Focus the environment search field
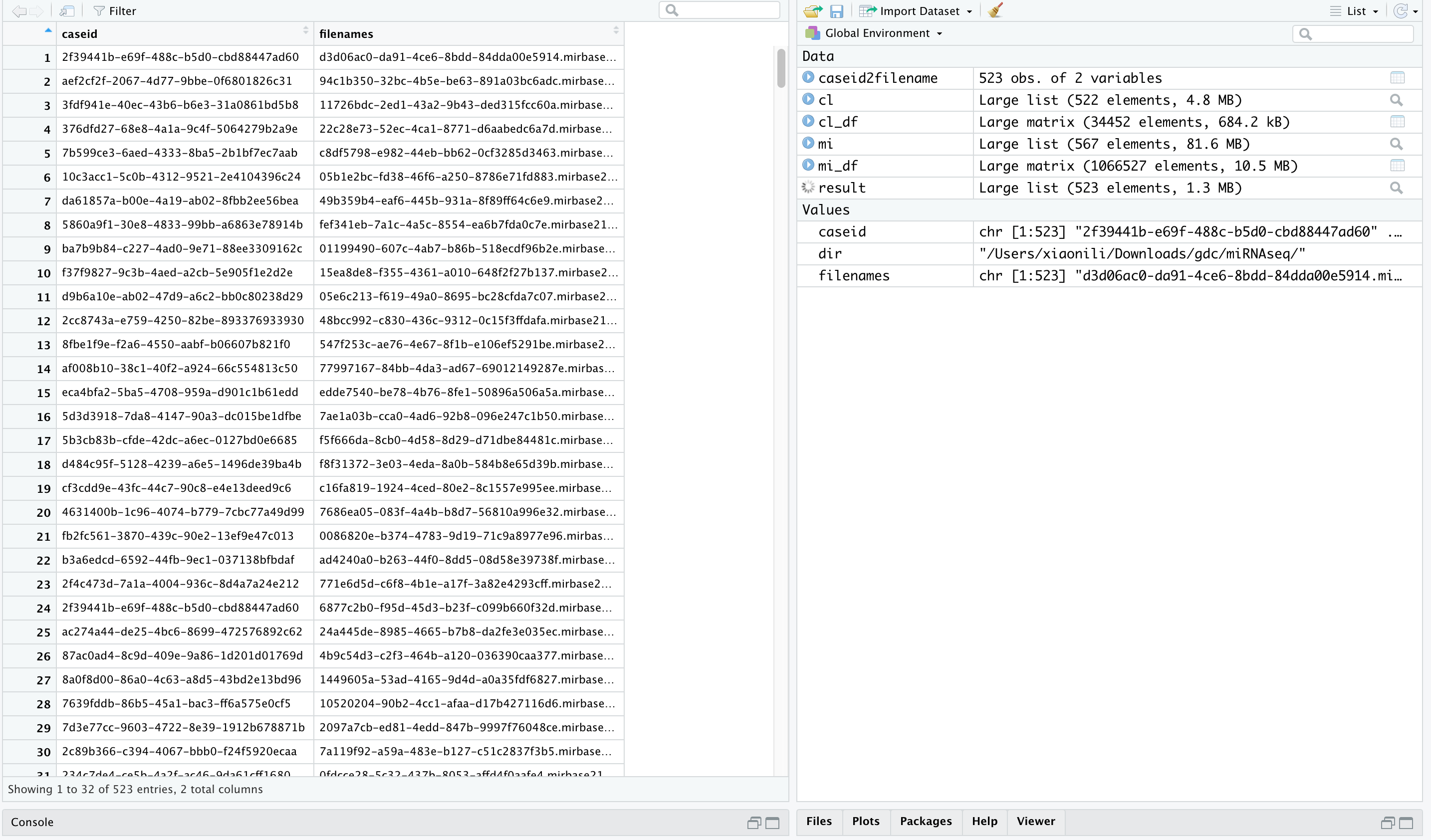Screen dimensions: 1431x840 coord(1353,34)
